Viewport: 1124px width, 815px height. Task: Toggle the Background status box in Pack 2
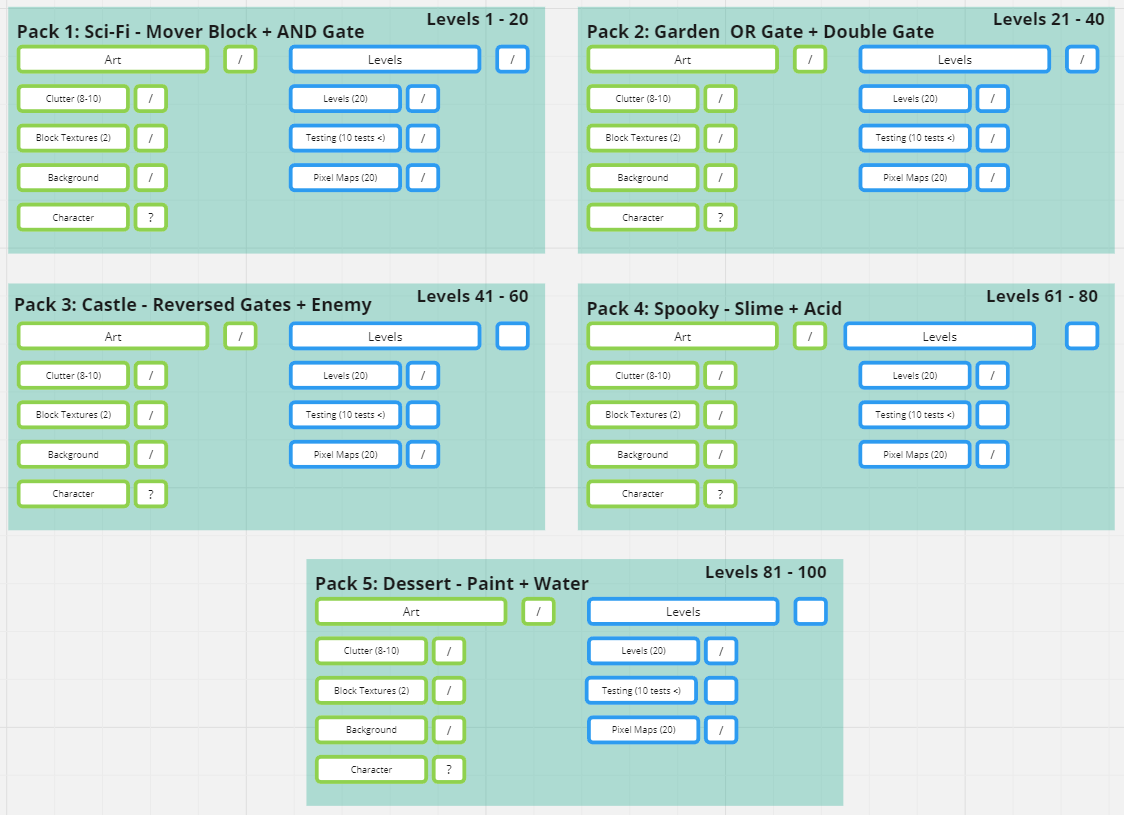(720, 177)
